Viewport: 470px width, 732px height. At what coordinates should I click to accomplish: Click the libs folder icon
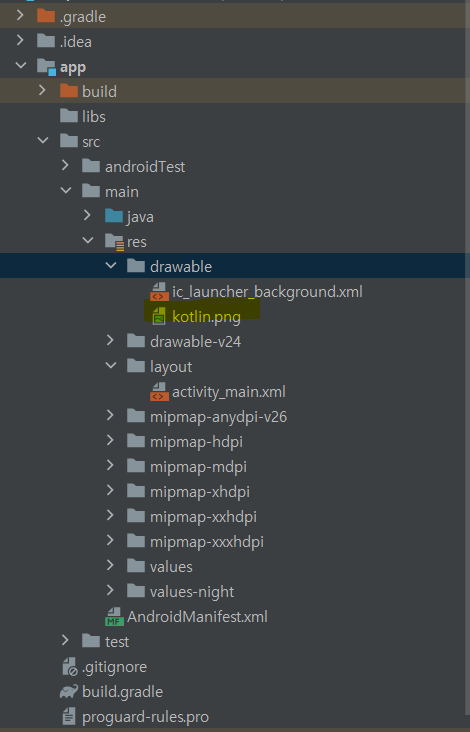tap(69, 116)
